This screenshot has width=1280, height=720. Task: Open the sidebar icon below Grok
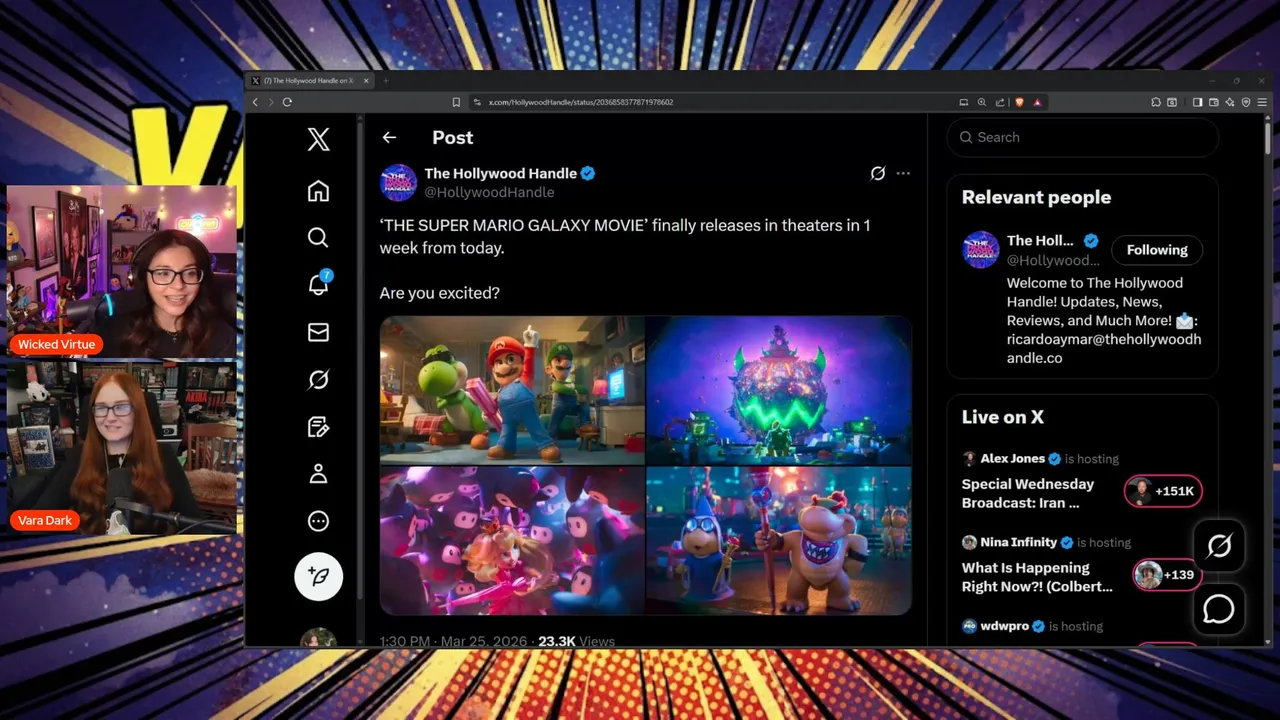(318, 427)
